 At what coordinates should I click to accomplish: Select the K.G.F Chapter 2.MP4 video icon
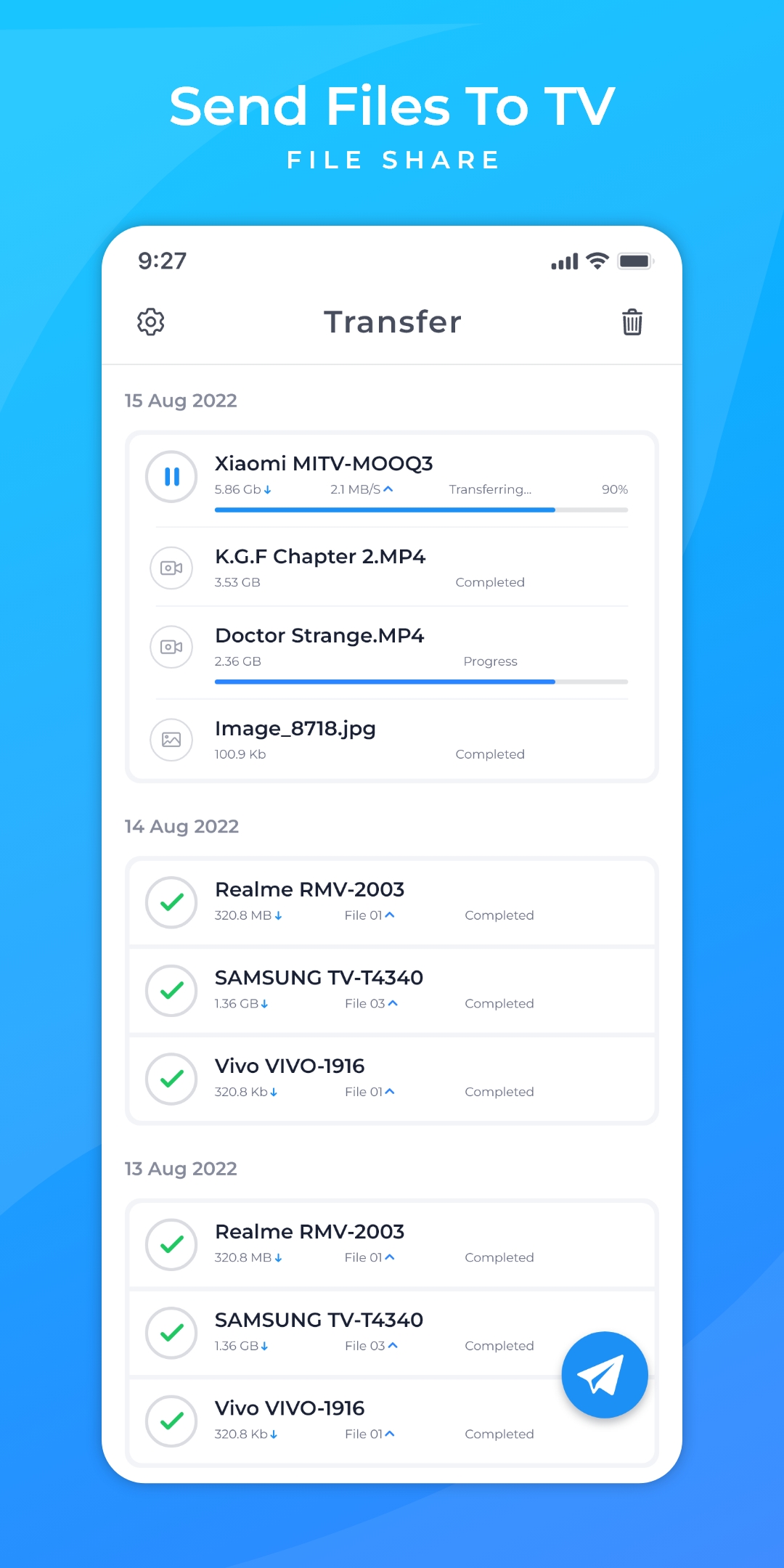tap(171, 568)
